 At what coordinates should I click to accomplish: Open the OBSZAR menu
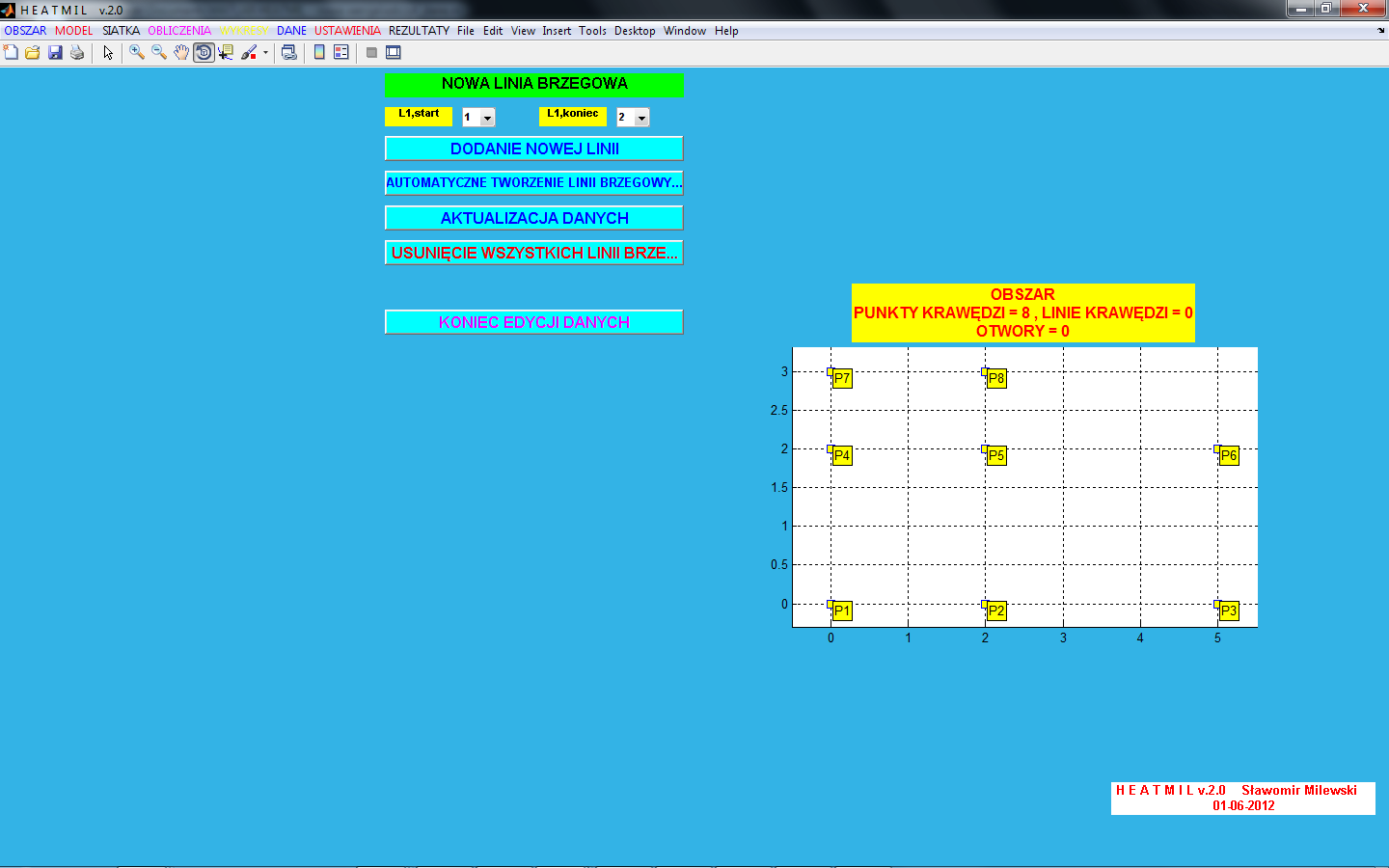point(25,31)
